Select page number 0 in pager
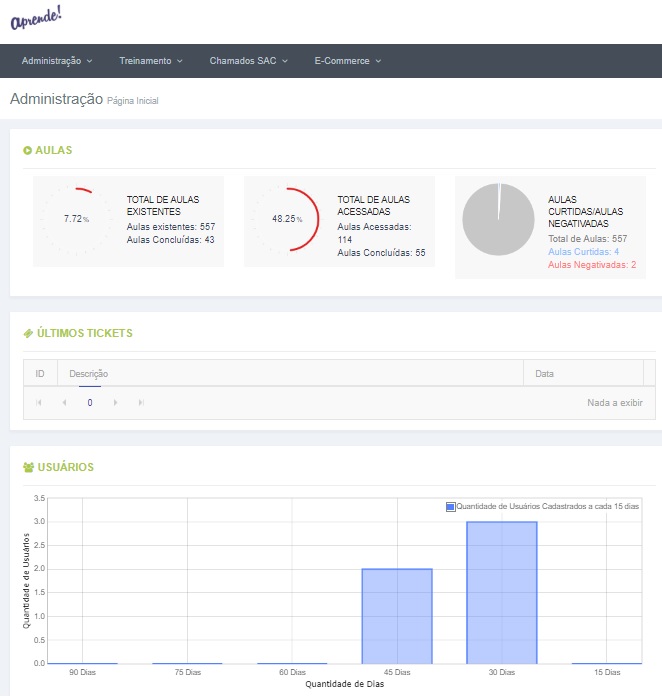Image resolution: width=662 pixels, height=700 pixels. pos(90,403)
